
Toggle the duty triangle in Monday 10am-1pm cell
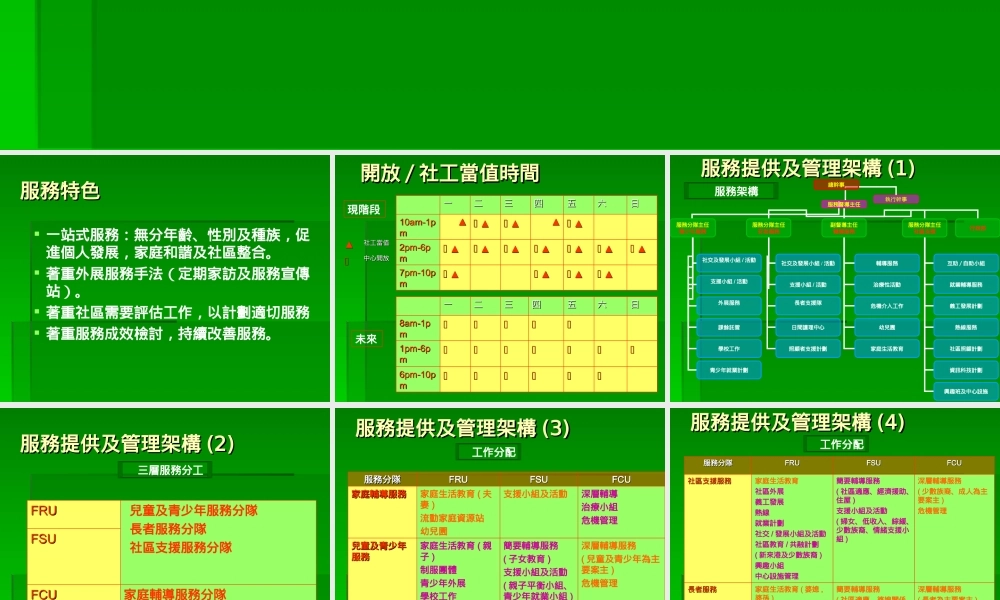(462, 223)
